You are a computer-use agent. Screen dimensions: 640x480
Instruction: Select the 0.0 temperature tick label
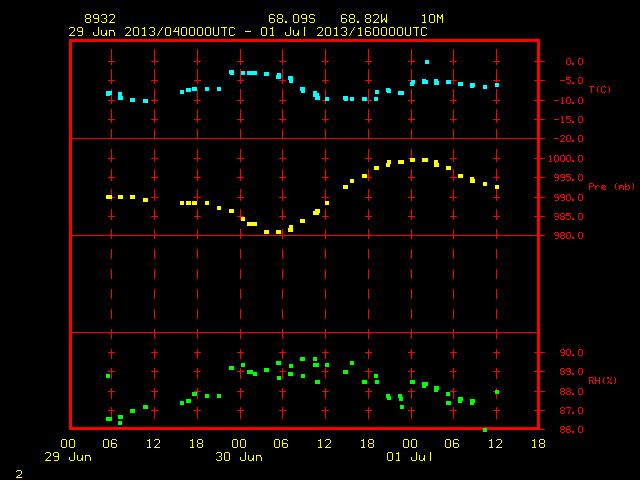[x=574, y=62]
